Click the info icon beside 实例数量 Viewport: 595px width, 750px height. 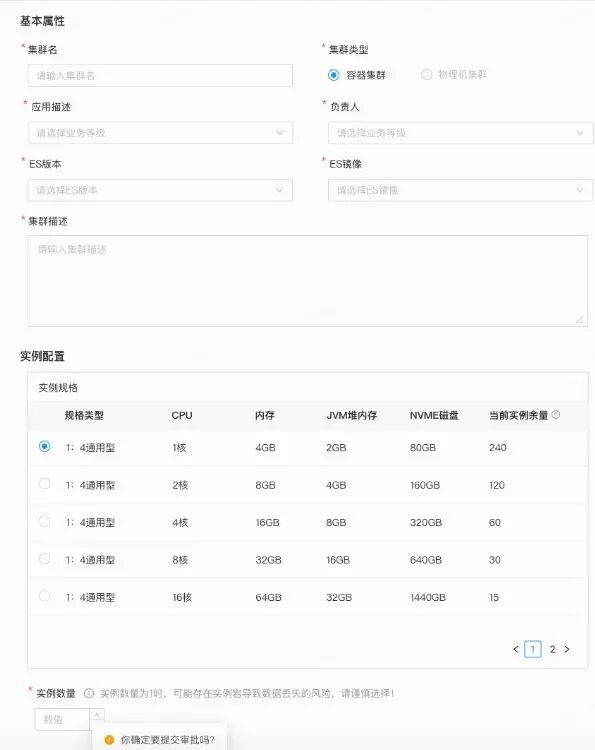tap(88, 693)
